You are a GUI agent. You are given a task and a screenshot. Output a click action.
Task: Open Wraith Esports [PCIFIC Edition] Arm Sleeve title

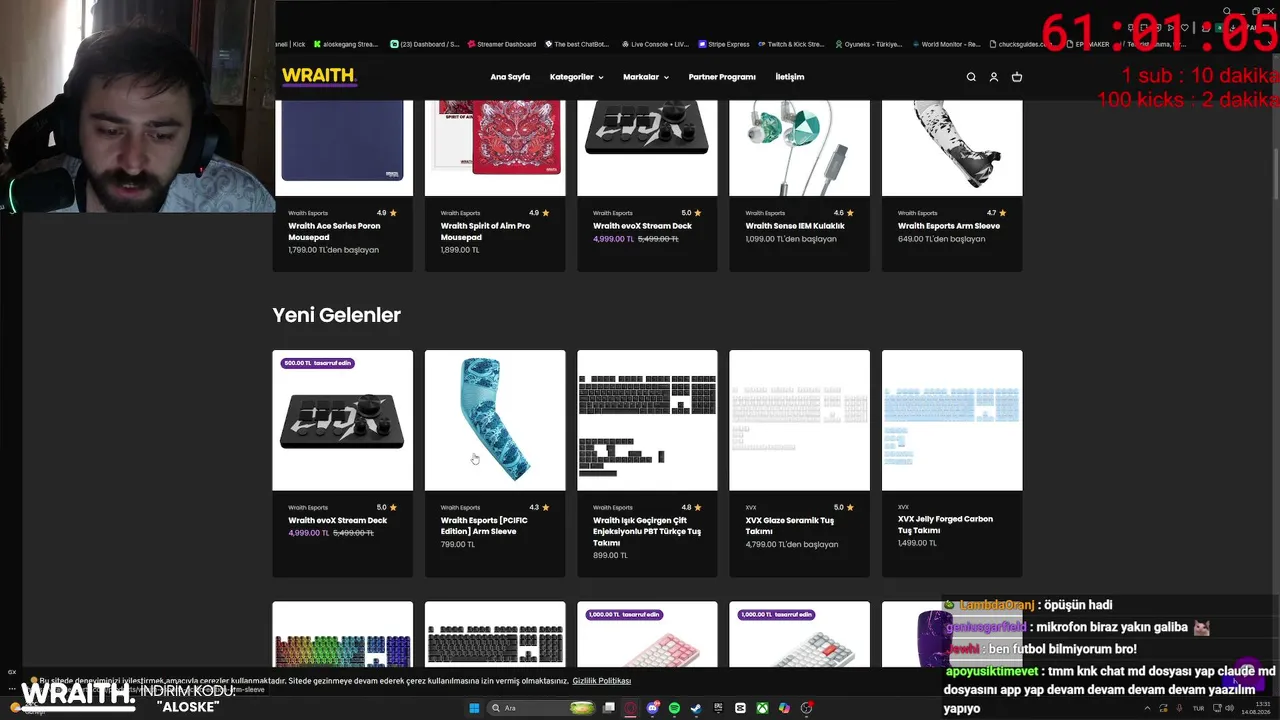484,526
